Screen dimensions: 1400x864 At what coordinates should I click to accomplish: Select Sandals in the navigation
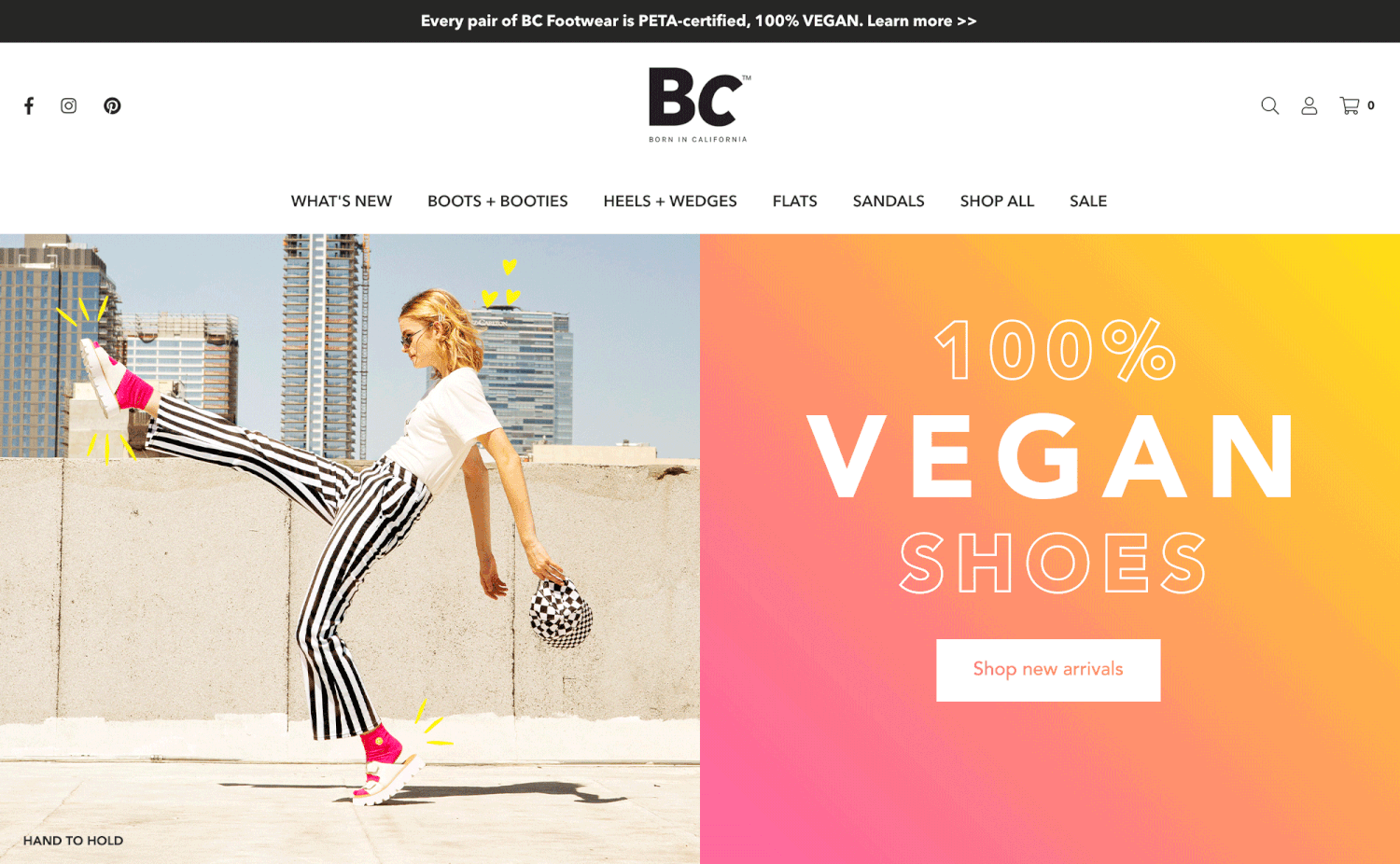[x=889, y=201]
